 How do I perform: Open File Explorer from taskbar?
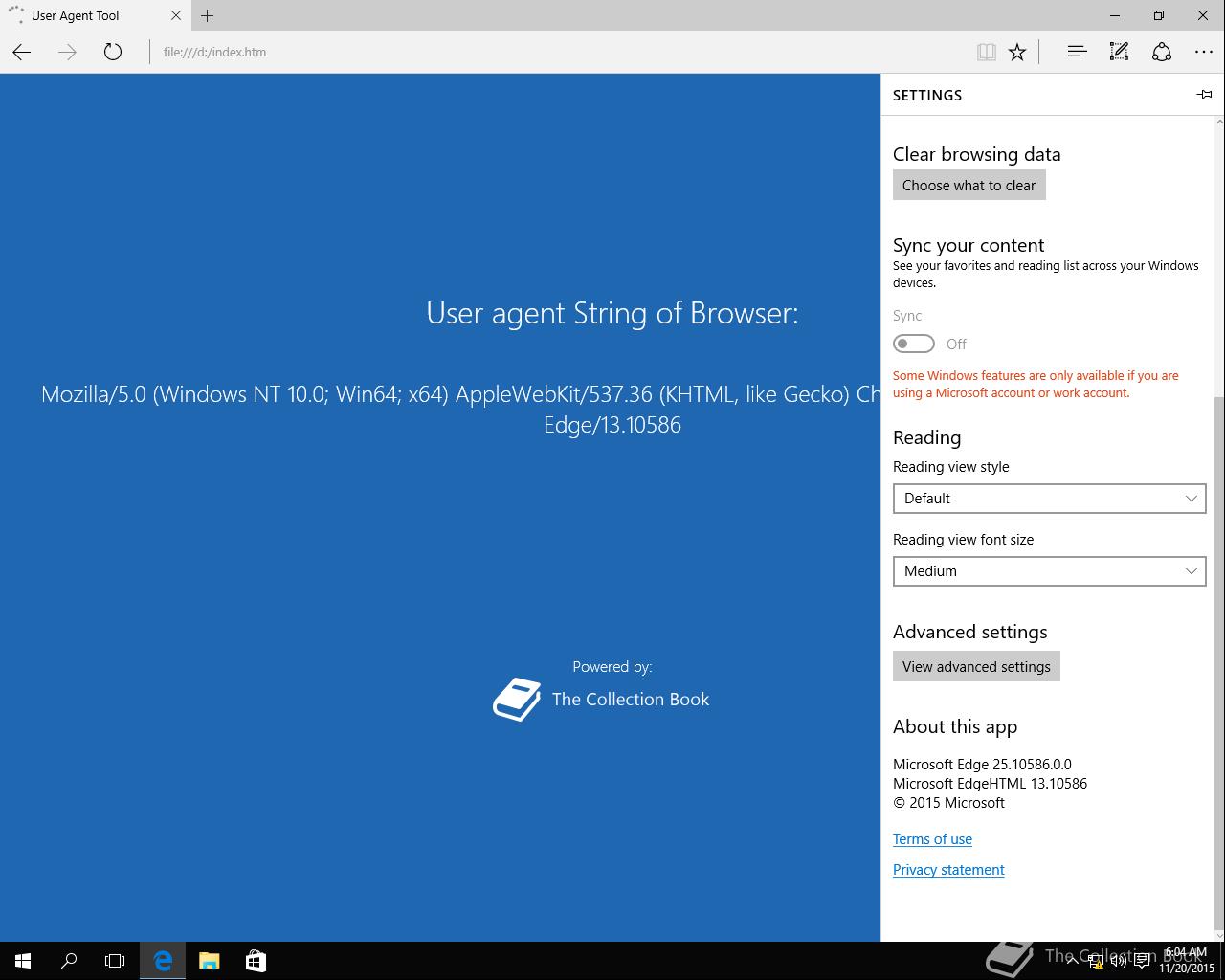pyautogui.click(x=209, y=961)
